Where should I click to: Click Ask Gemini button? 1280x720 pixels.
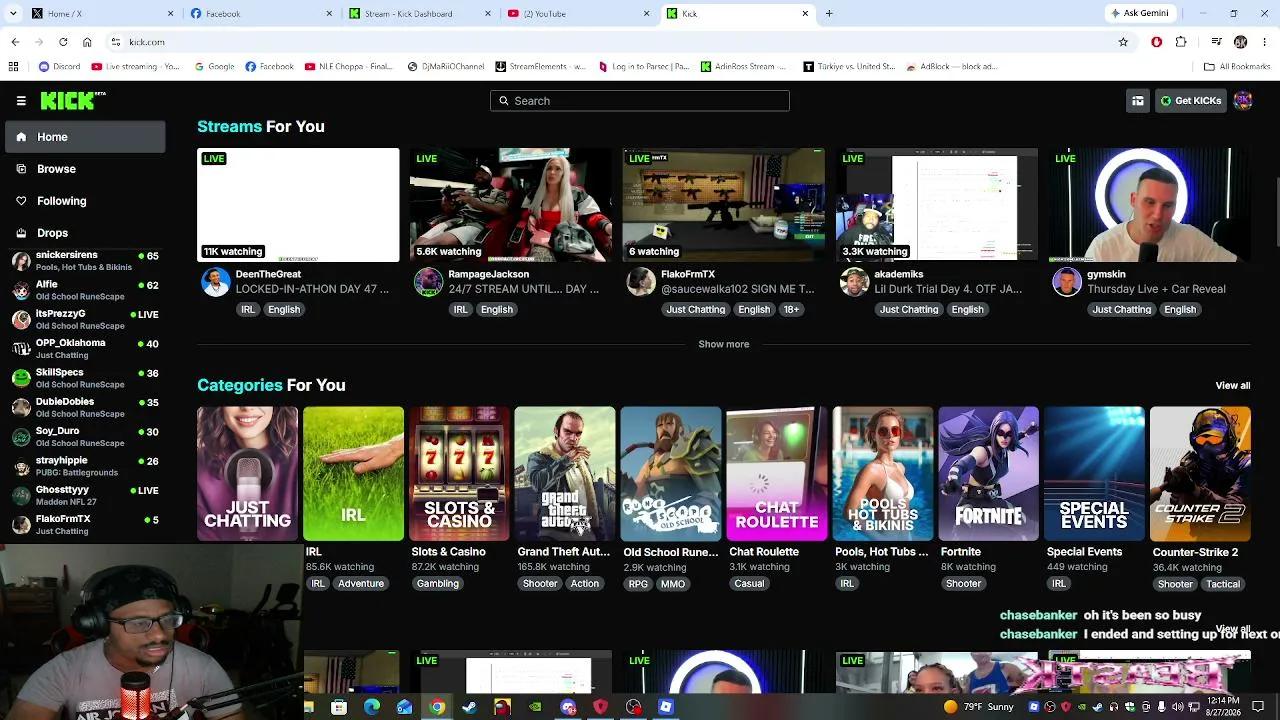click(1139, 14)
